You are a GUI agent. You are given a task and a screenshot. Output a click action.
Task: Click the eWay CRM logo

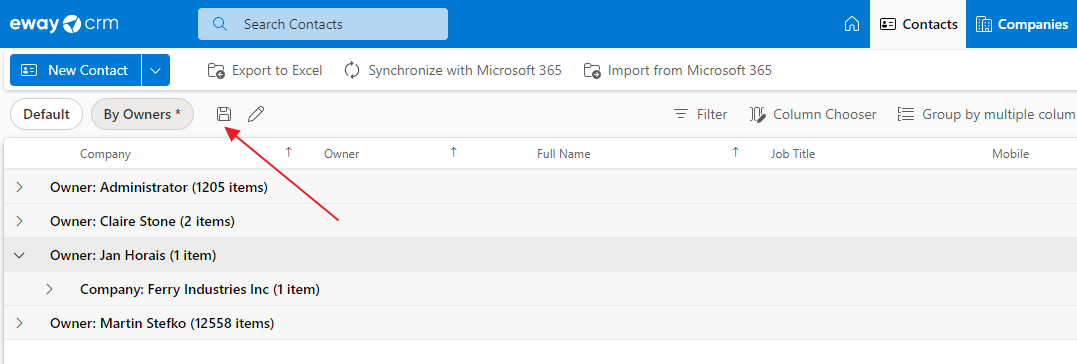[x=64, y=24]
